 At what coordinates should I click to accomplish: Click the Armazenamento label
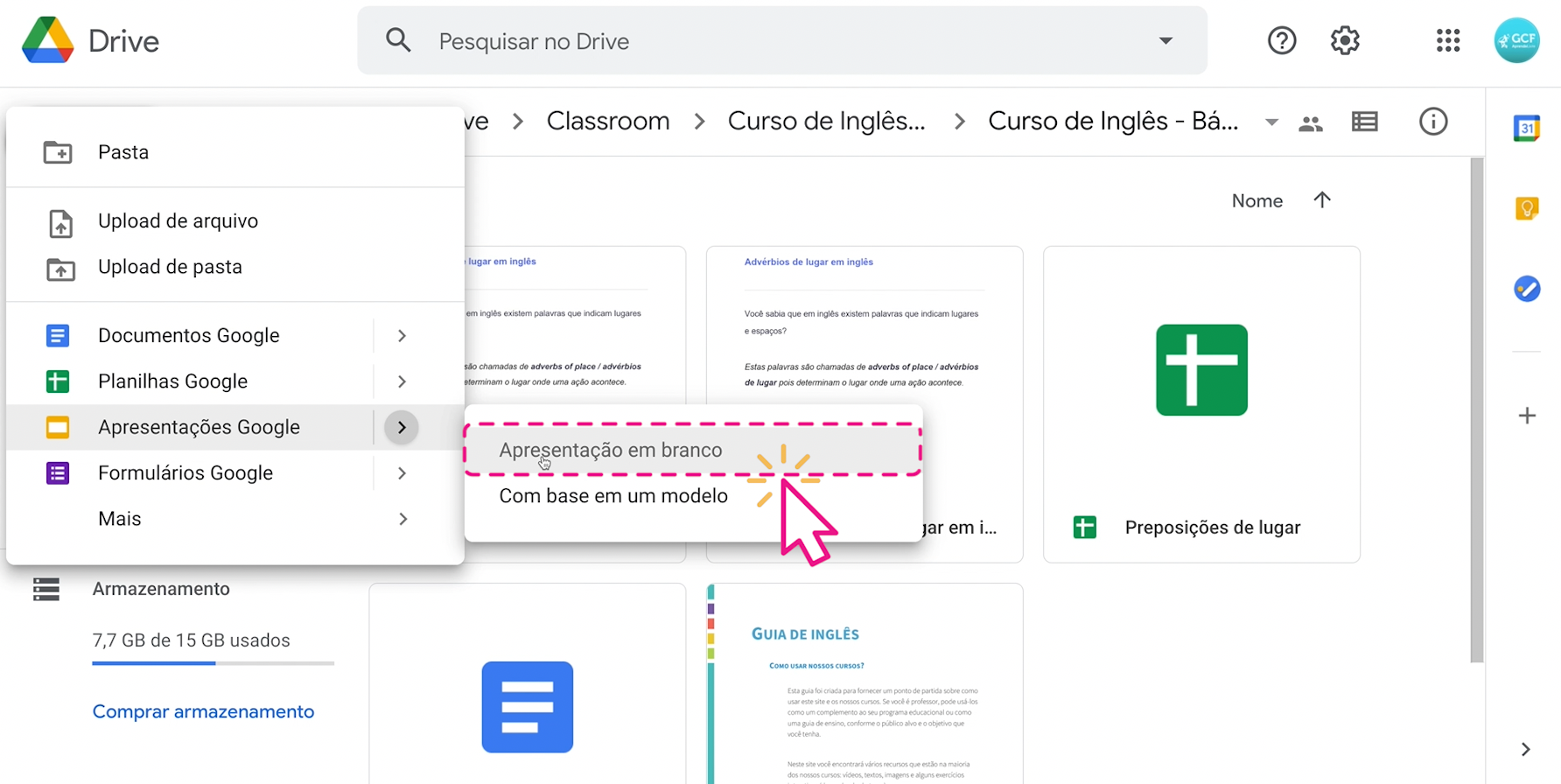tap(161, 589)
